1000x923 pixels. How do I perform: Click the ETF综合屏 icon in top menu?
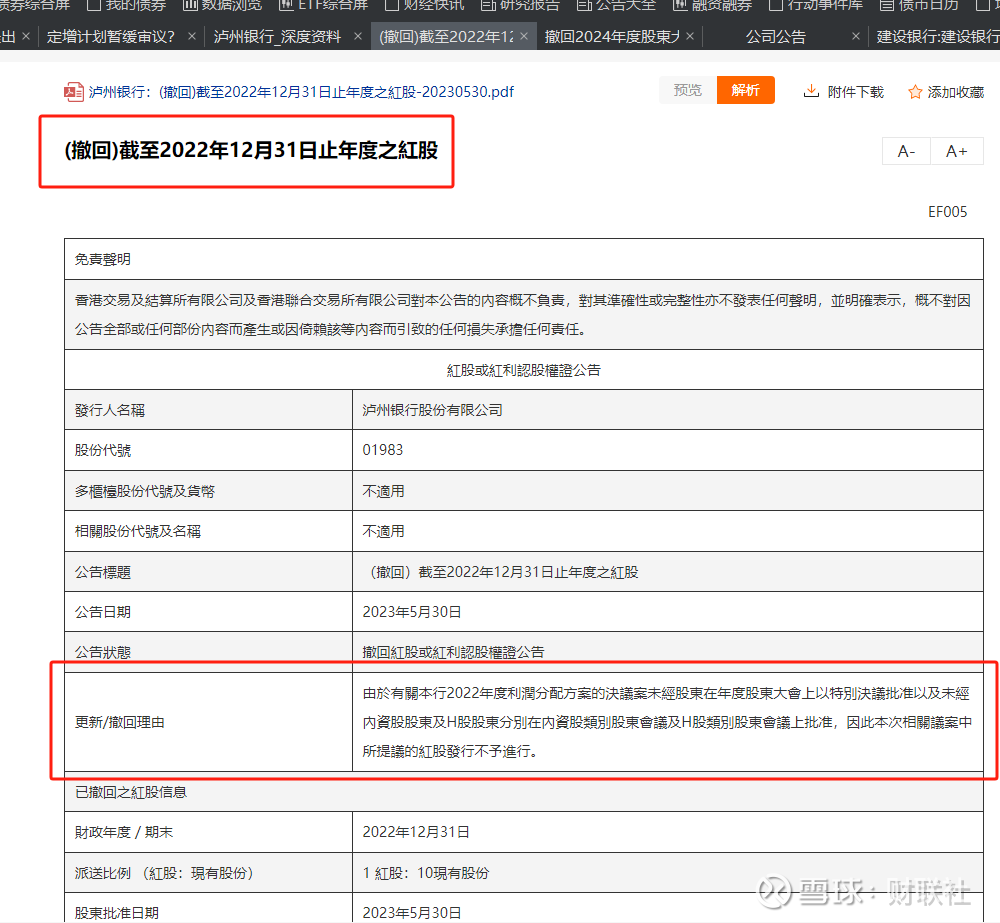(x=286, y=5)
